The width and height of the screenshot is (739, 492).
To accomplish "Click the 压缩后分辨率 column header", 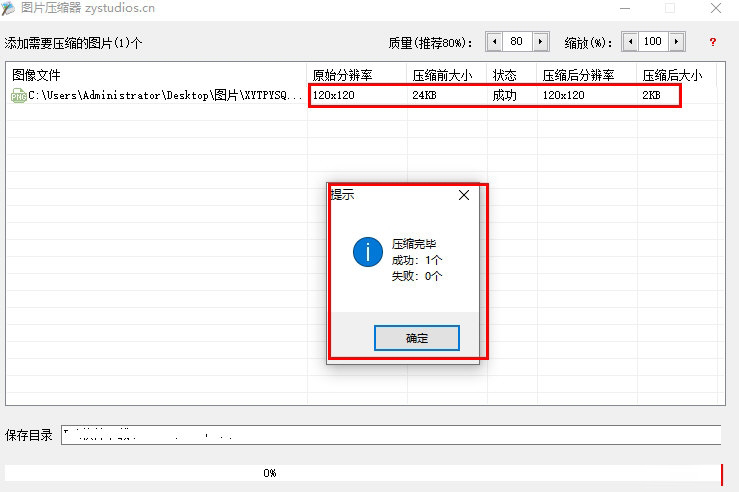I will point(587,75).
